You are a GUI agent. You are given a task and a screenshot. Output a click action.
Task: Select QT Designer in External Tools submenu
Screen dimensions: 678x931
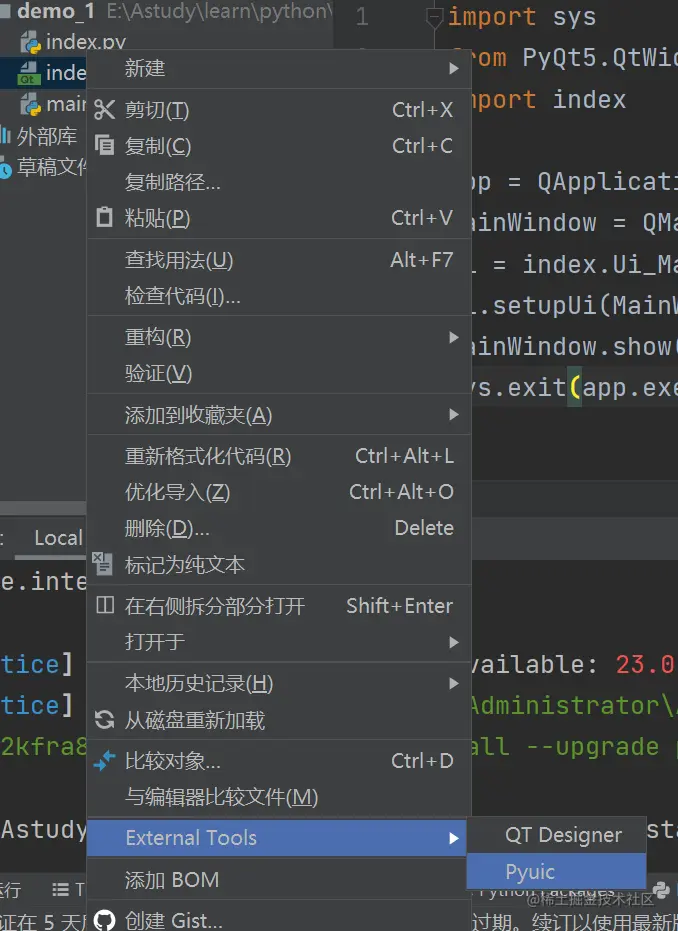pos(556,835)
